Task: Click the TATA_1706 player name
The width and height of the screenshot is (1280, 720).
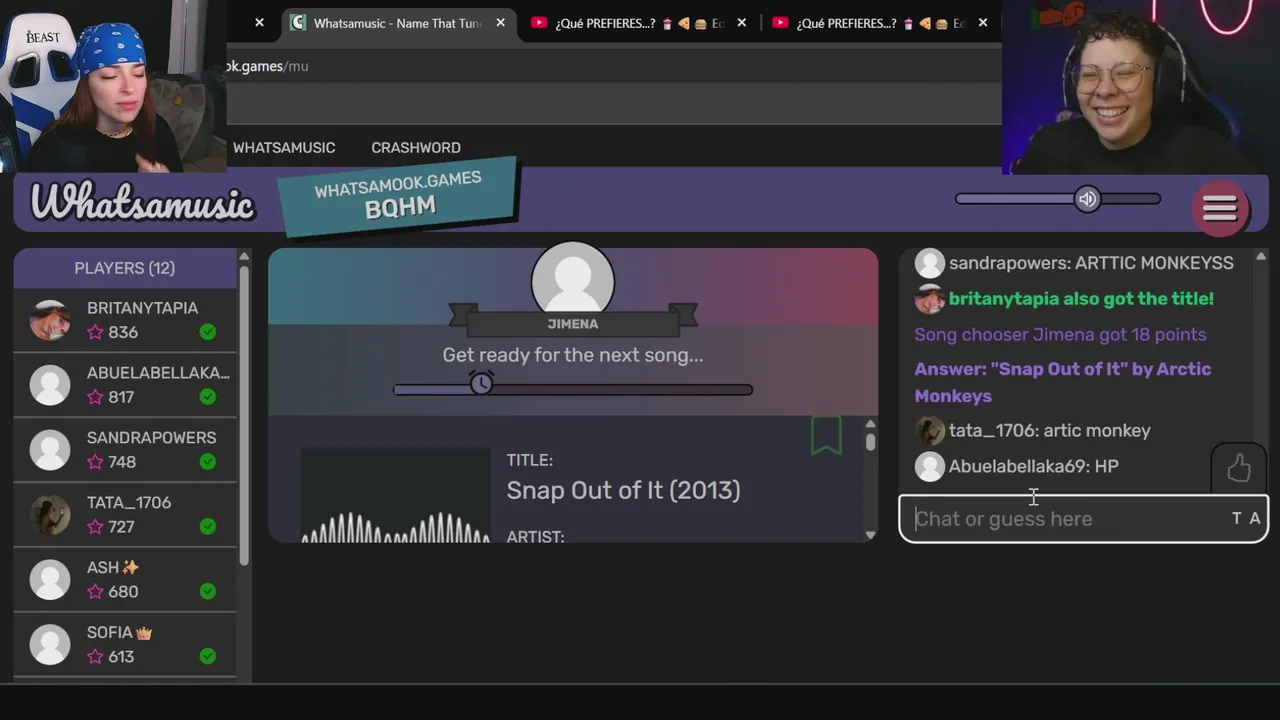Action: [x=129, y=503]
